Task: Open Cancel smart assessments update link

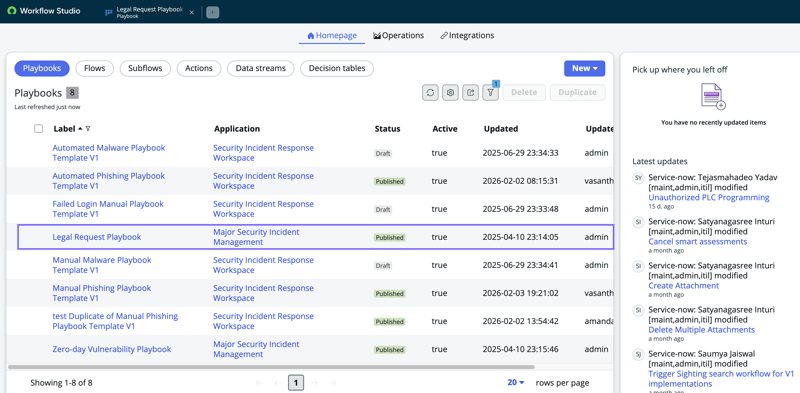Action: (x=697, y=241)
